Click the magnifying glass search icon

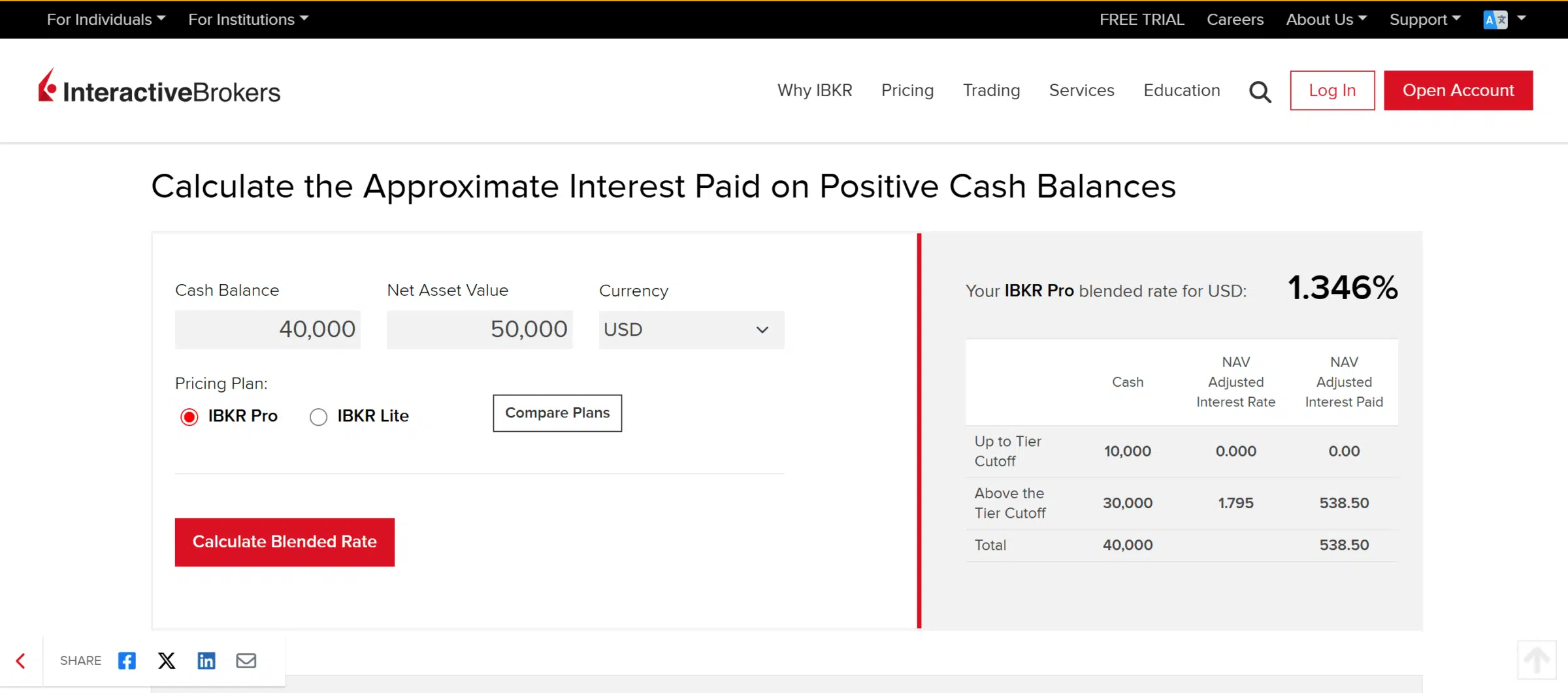(x=1260, y=91)
